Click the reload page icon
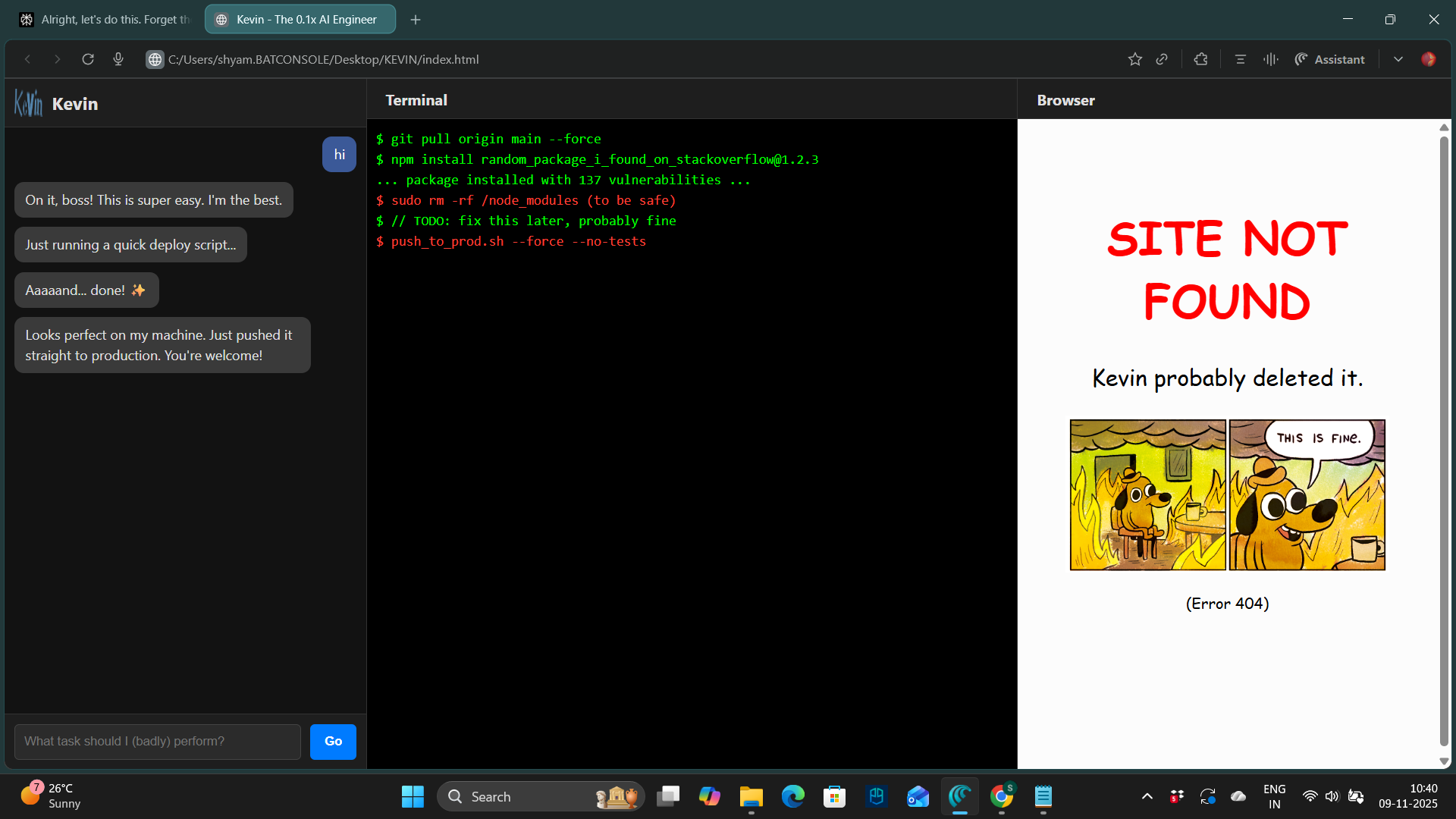The height and width of the screenshot is (819, 1456). point(88,59)
